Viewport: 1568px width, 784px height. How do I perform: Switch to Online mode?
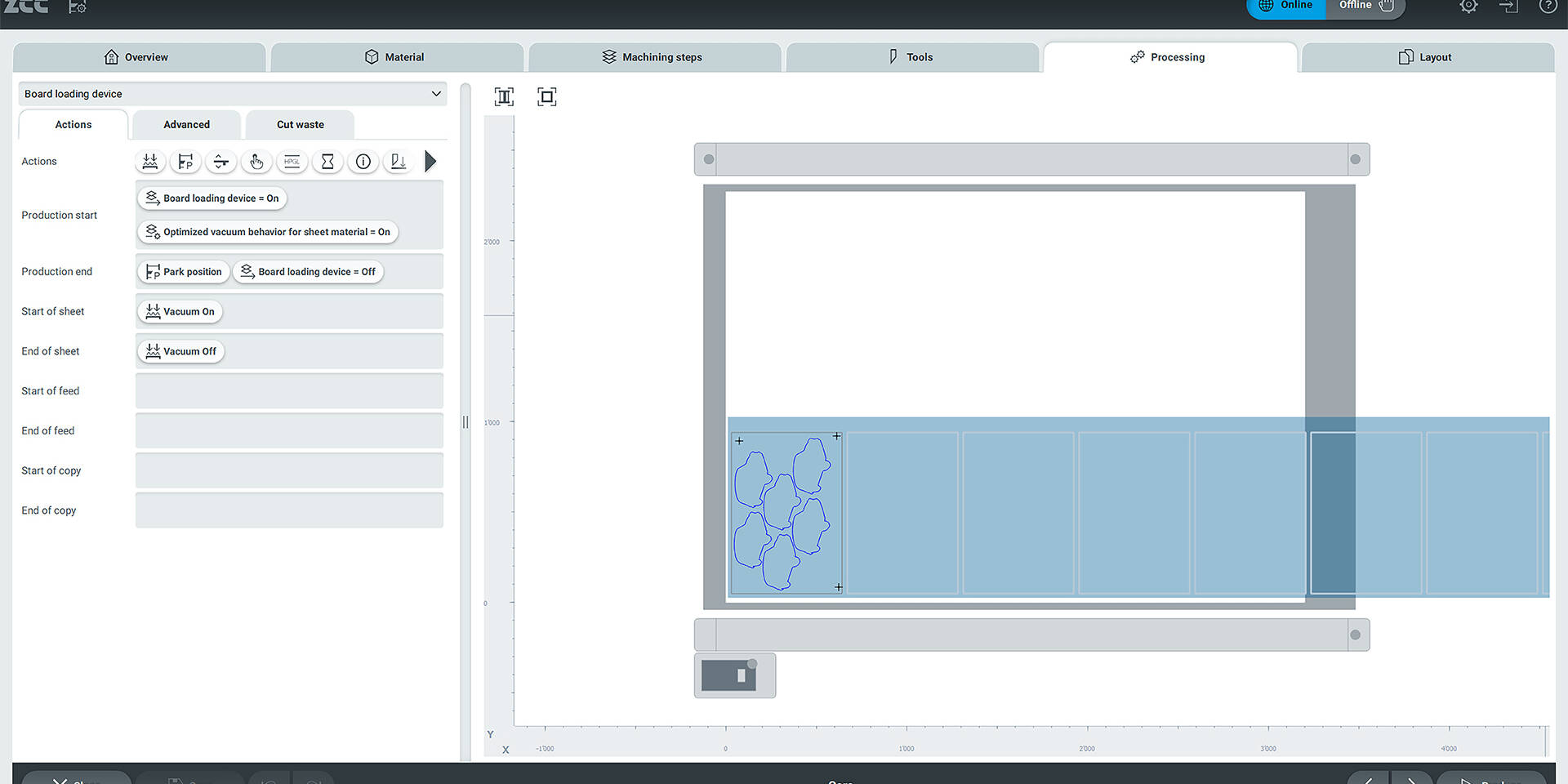[x=1285, y=7]
